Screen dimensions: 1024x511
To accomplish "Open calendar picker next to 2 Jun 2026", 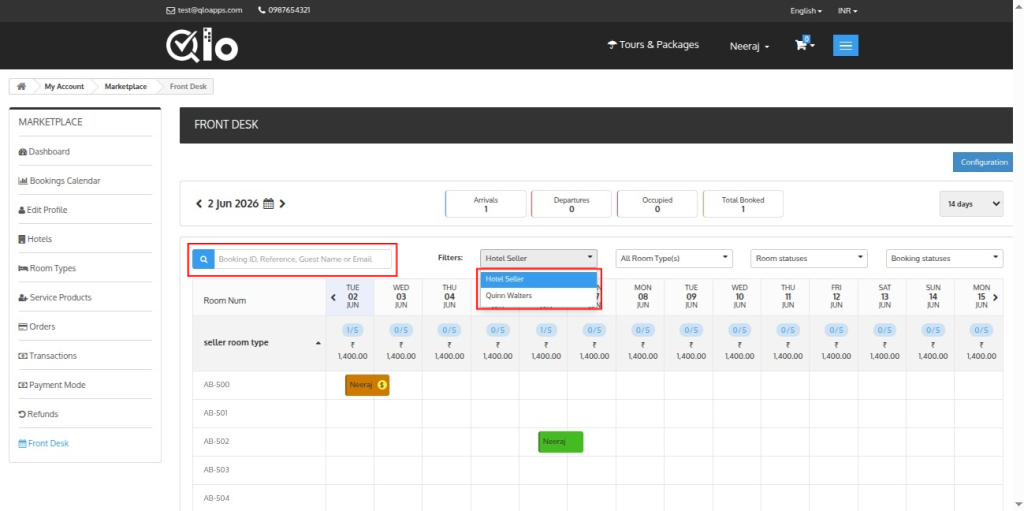I will click(x=268, y=204).
